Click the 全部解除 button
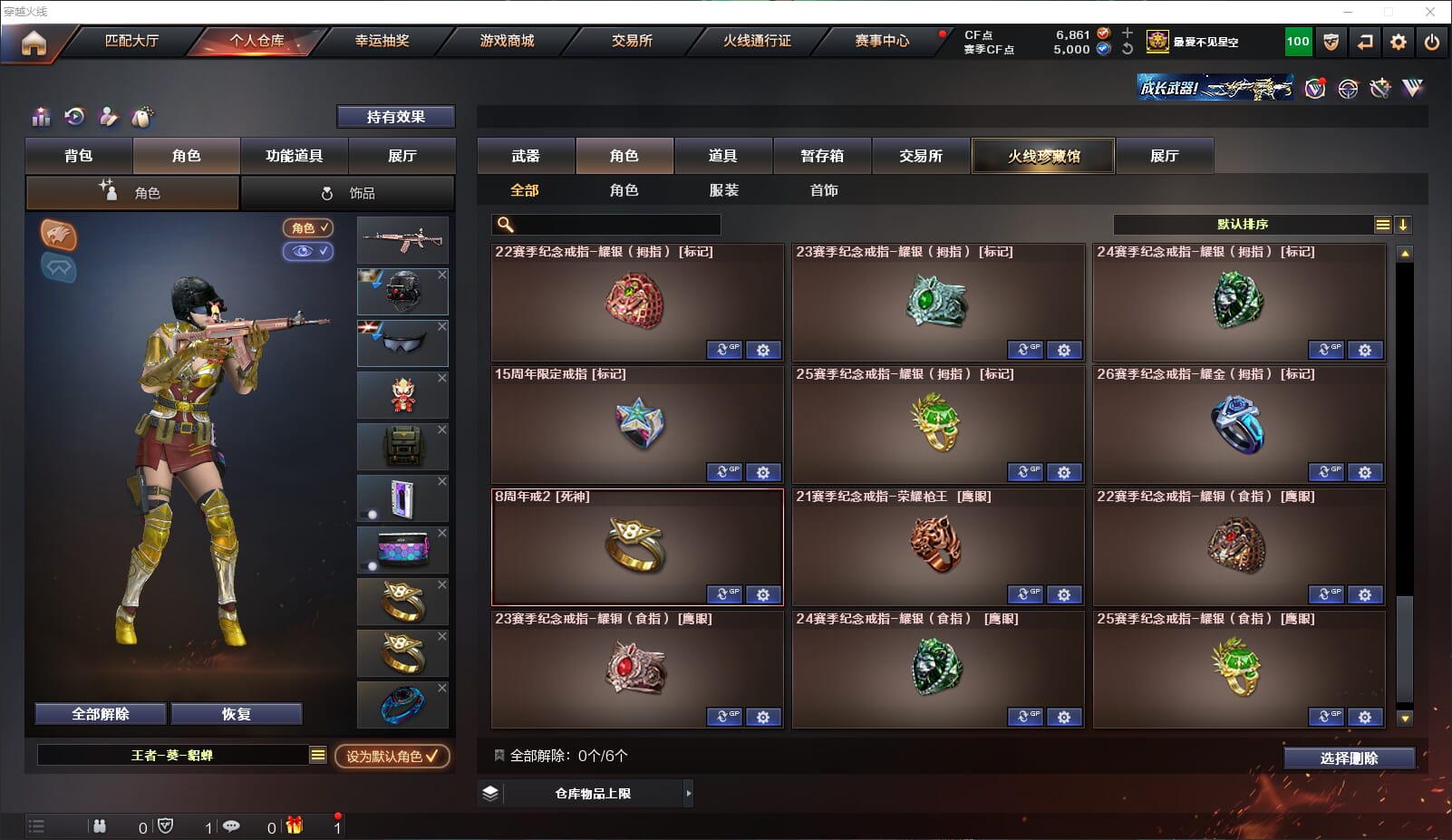This screenshot has width=1452, height=840. [x=101, y=714]
